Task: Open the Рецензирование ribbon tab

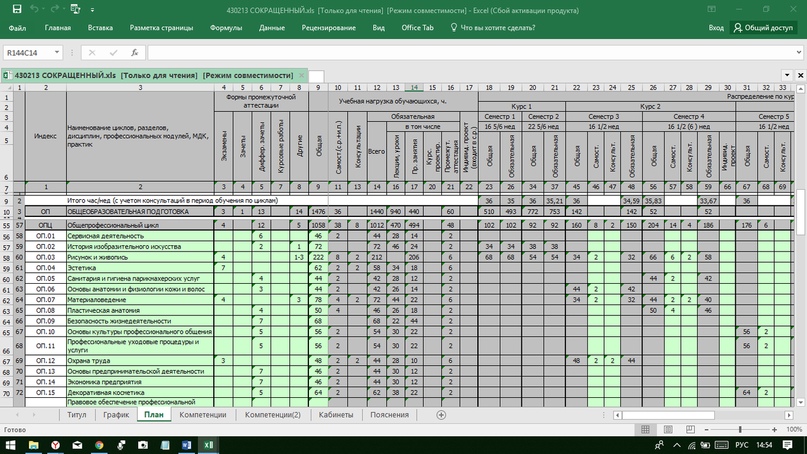Action: coord(328,28)
